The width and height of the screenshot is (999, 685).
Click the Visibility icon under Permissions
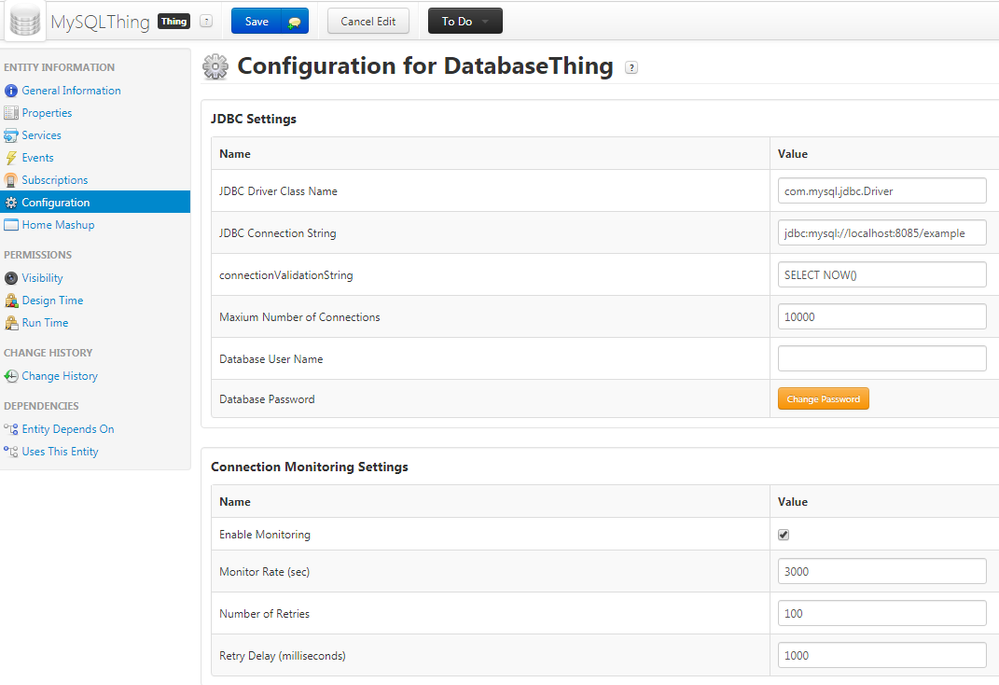point(11,278)
